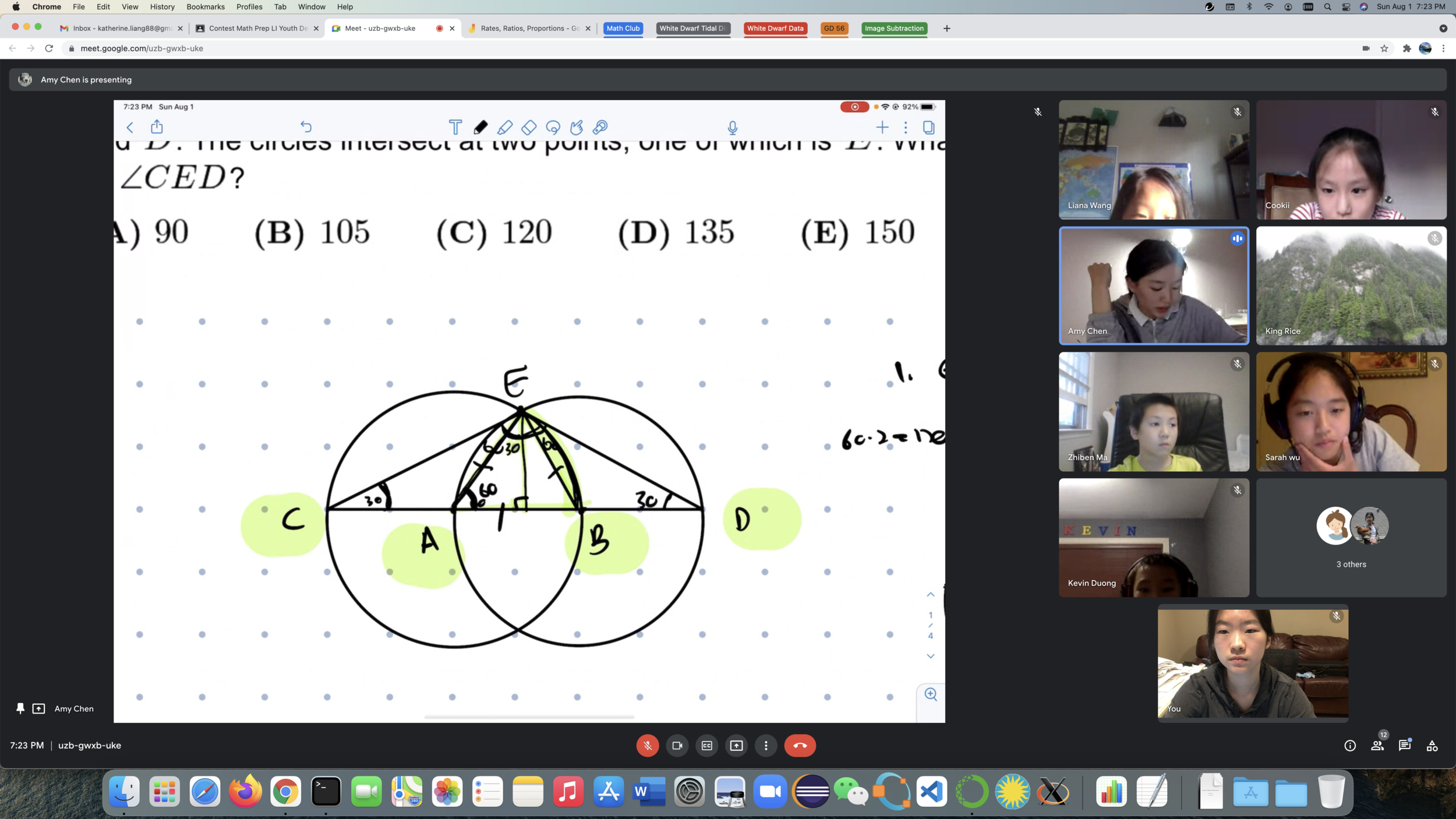Click Amy Chen's video thumbnail

click(1153, 285)
